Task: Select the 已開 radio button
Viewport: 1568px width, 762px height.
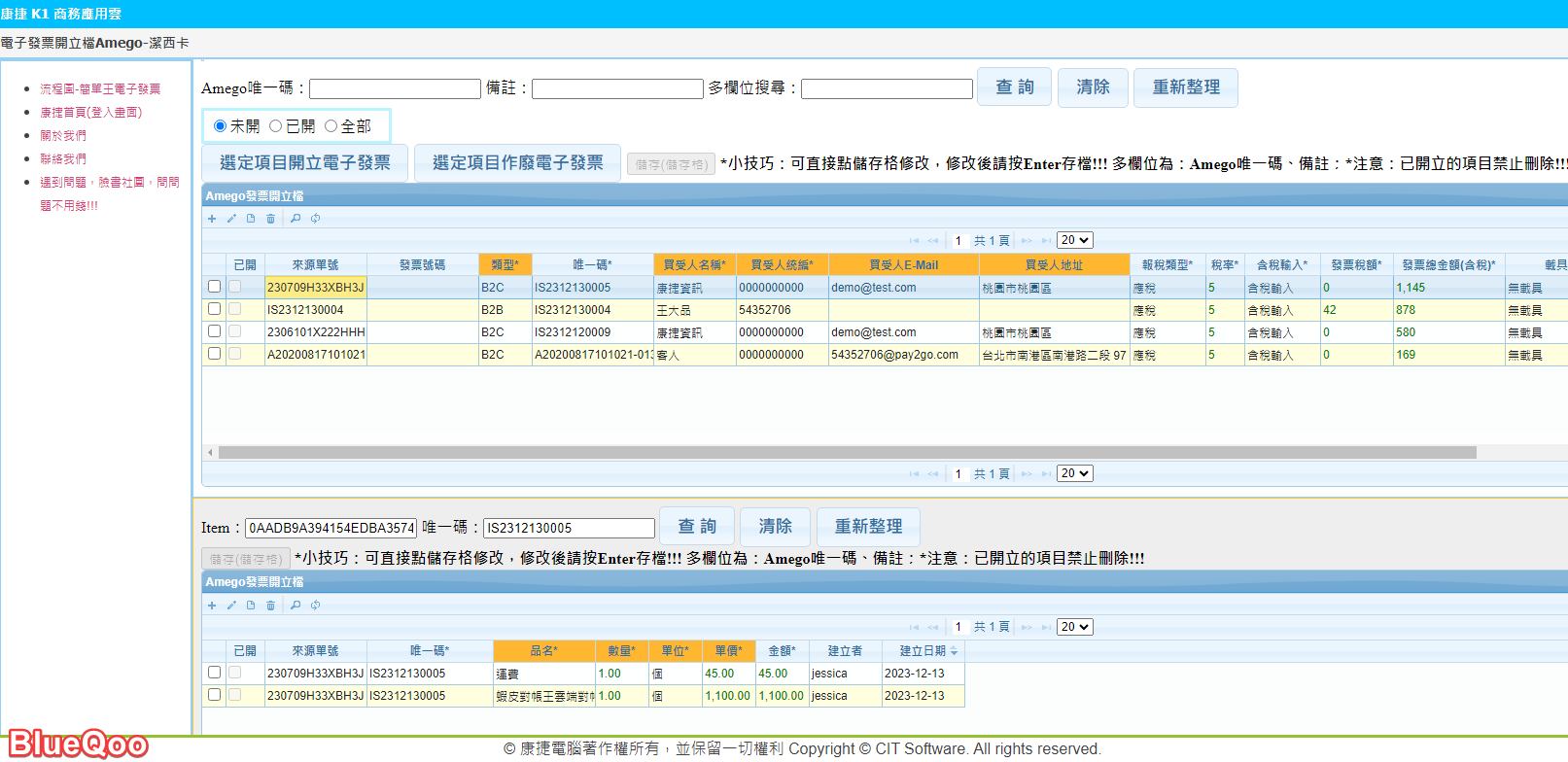Action: coord(276,126)
